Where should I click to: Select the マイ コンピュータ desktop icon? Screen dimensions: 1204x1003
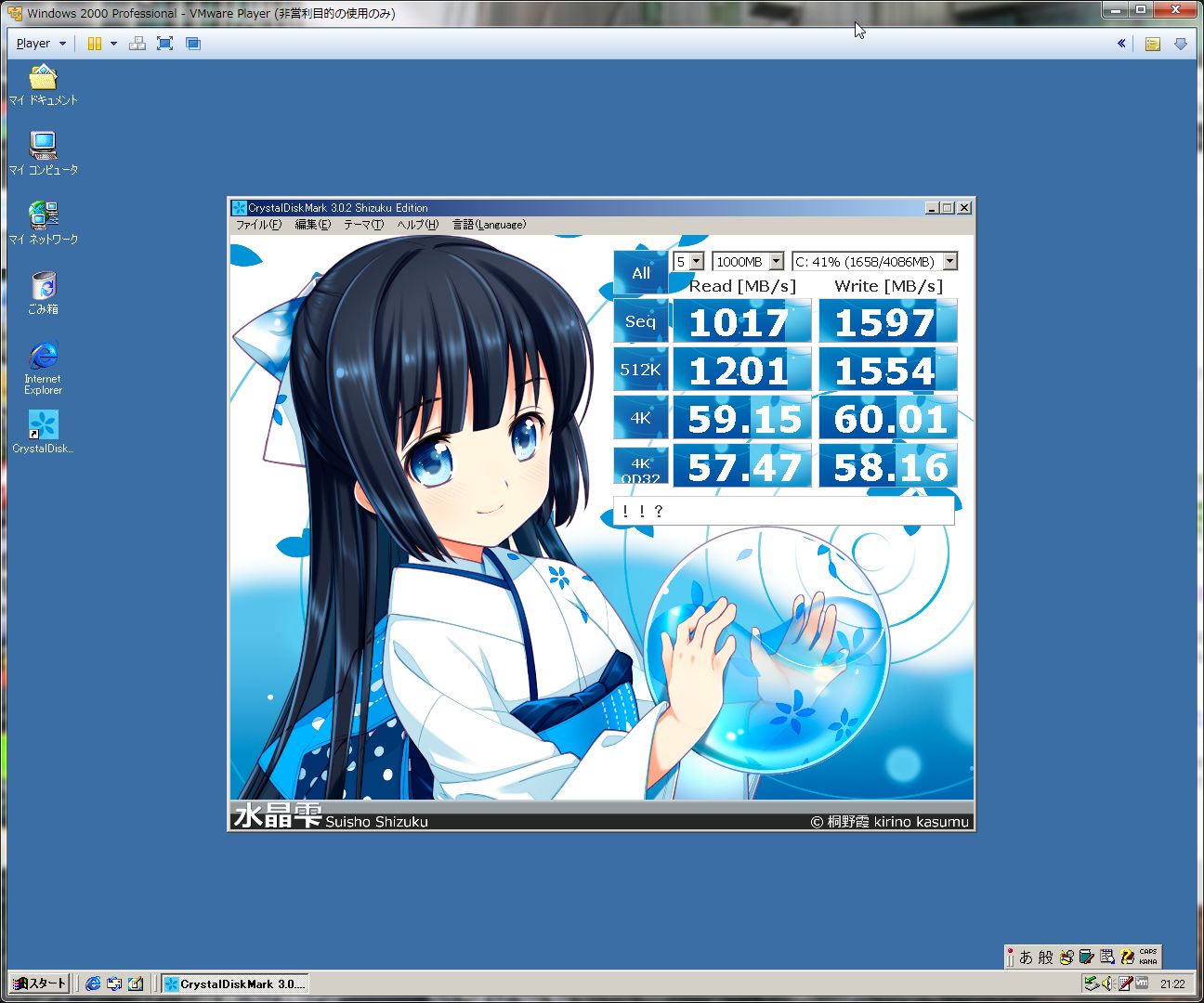tap(43, 154)
